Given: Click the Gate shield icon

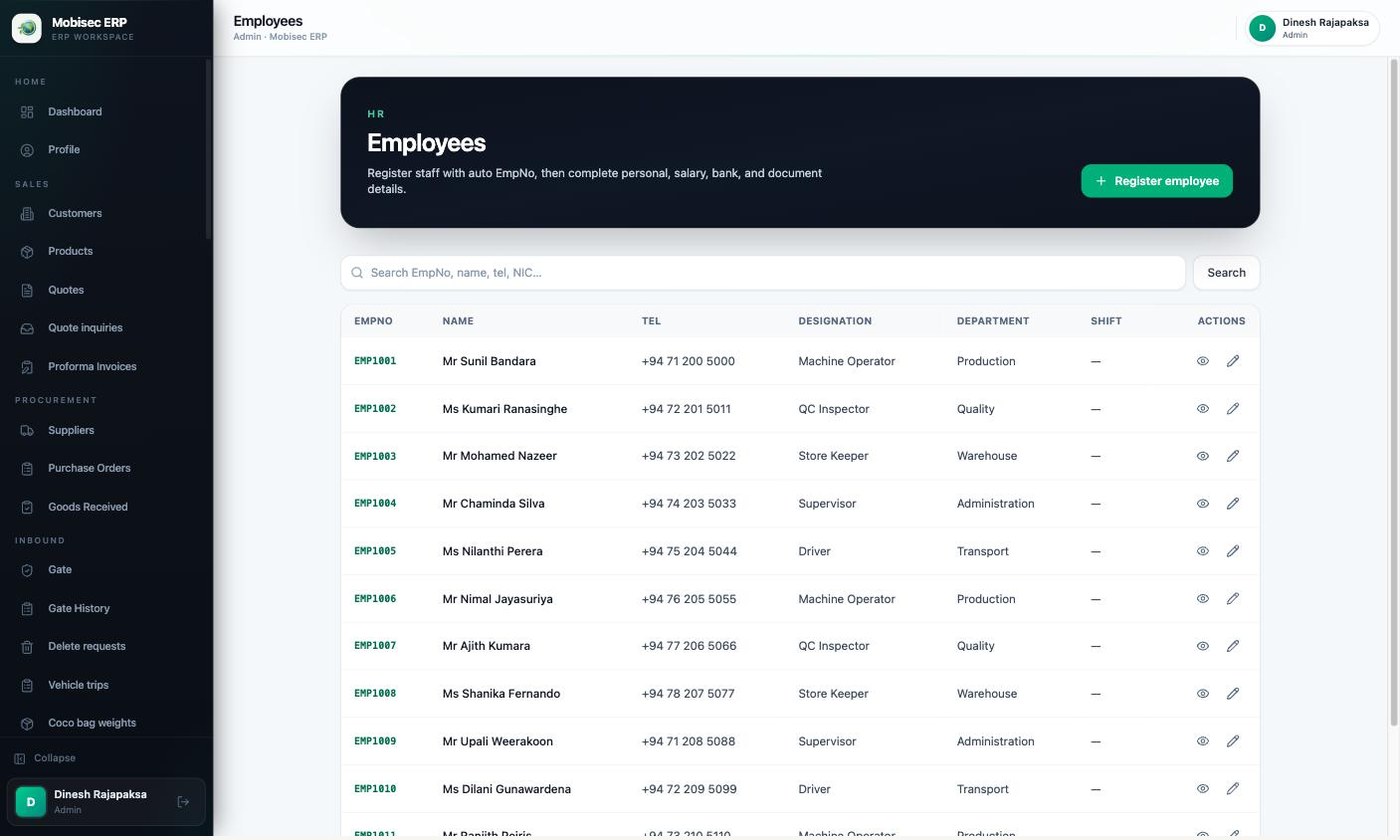Looking at the screenshot, I should point(28,570).
